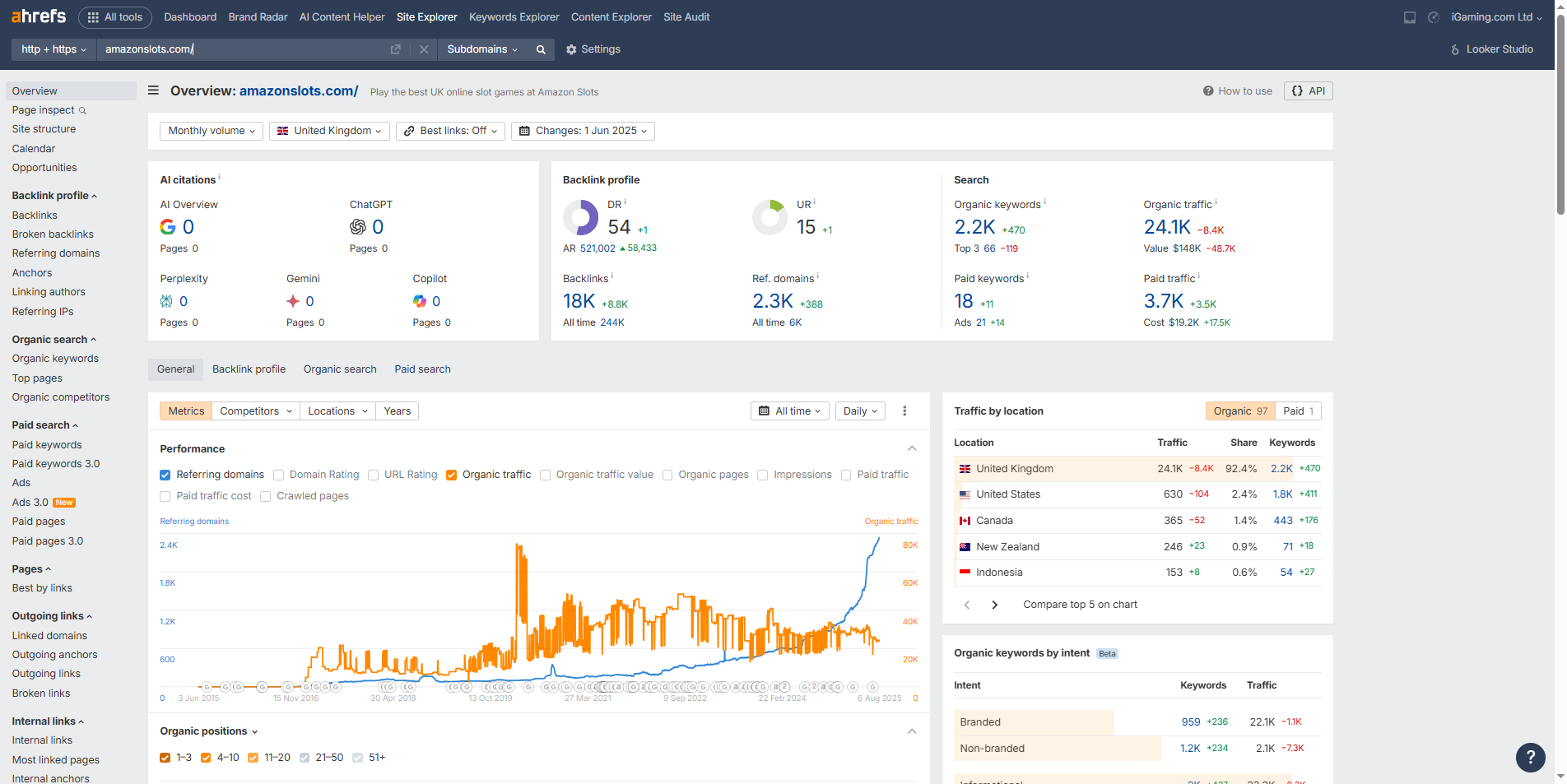
Task: Enable Paid traffic cost metric
Action: pos(165,496)
